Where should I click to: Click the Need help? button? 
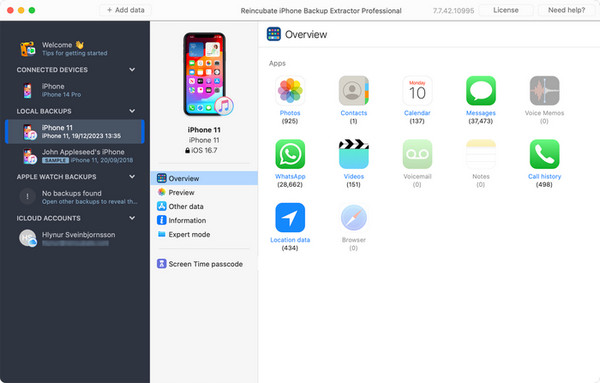pyautogui.click(x=566, y=10)
